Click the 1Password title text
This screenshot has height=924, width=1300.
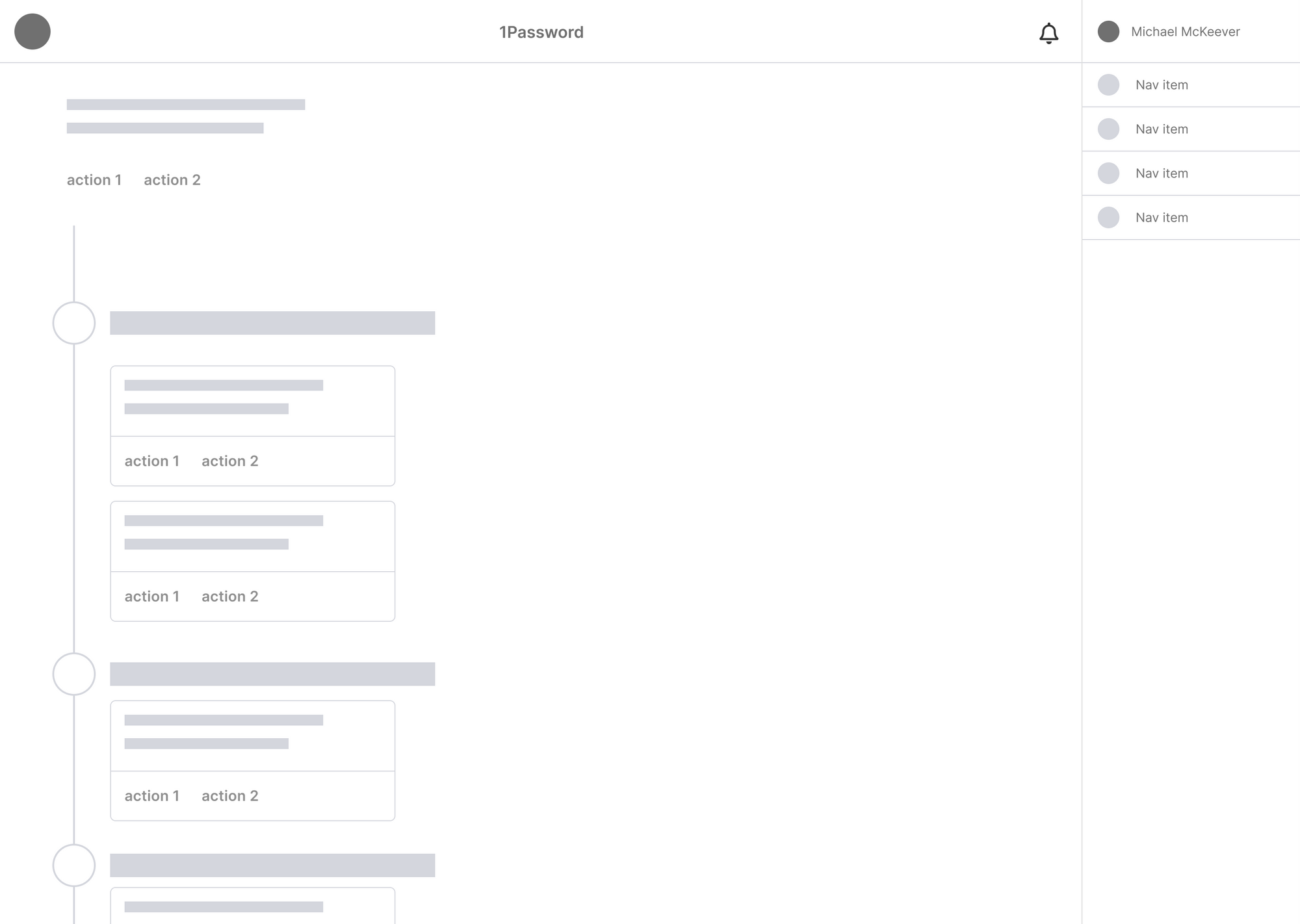point(541,32)
